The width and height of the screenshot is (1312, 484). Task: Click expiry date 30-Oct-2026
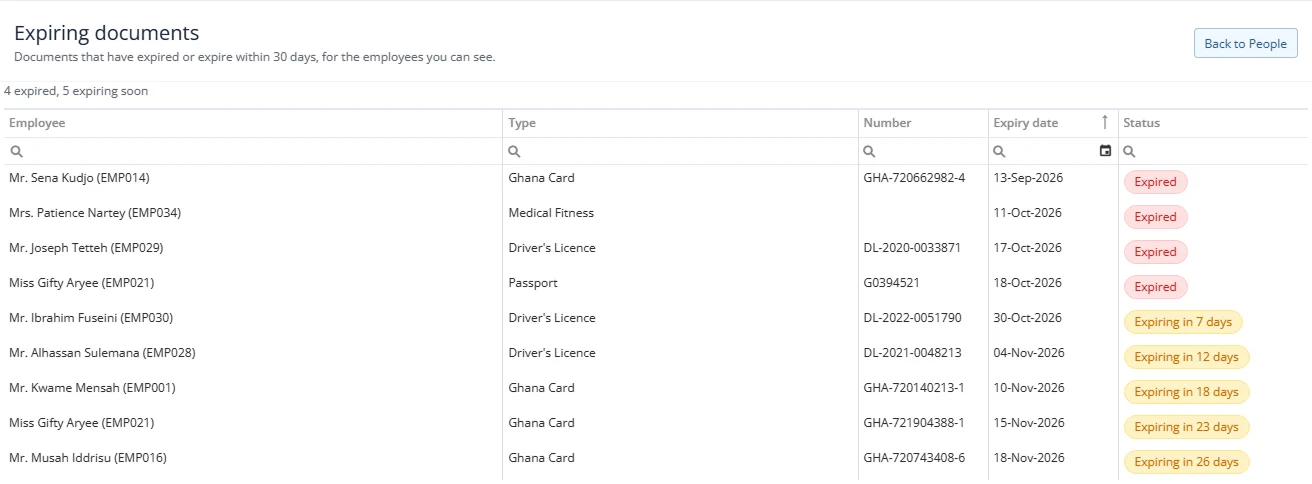(x=1028, y=318)
